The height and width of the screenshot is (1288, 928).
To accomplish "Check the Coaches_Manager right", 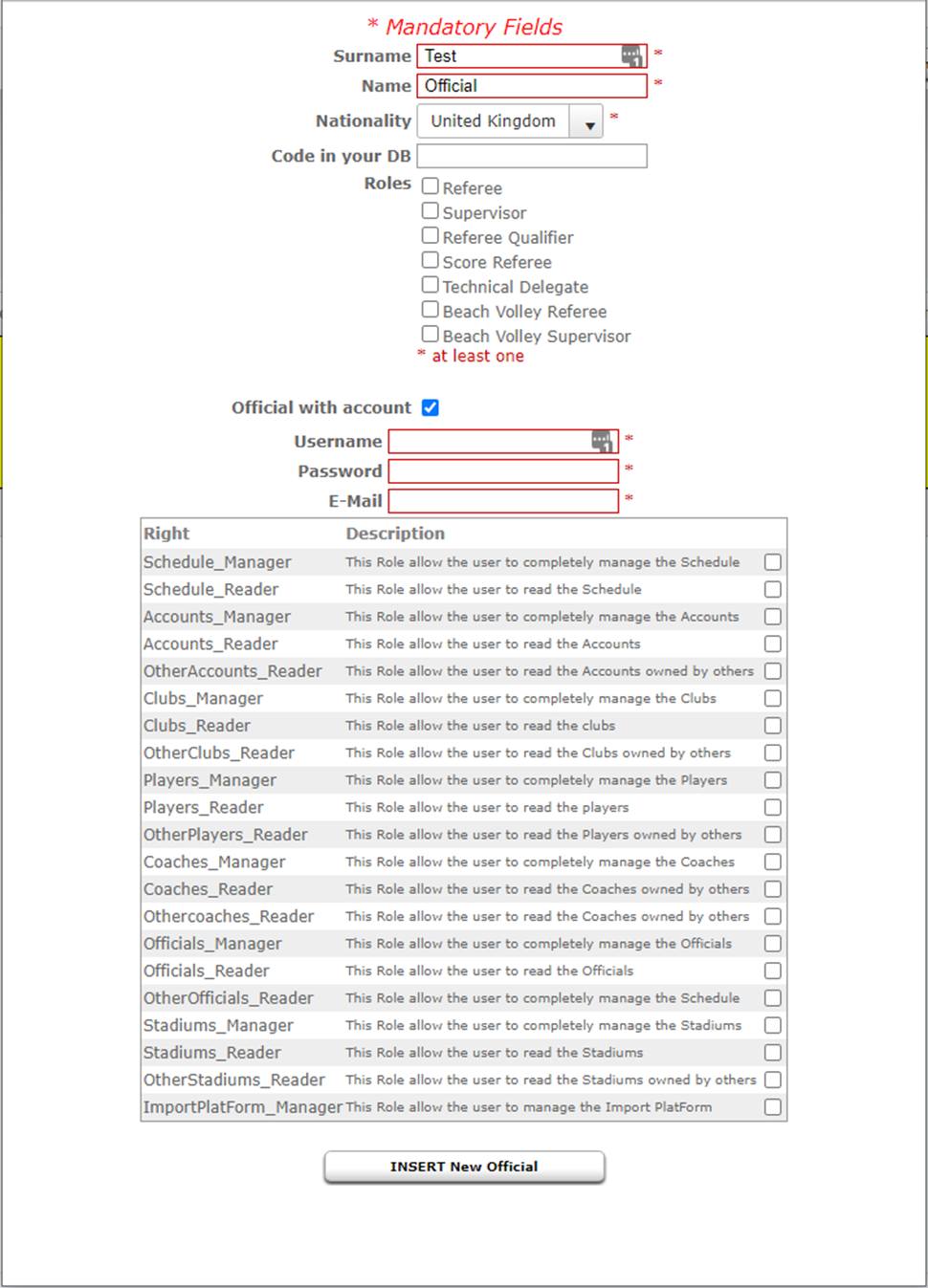I will (773, 862).
